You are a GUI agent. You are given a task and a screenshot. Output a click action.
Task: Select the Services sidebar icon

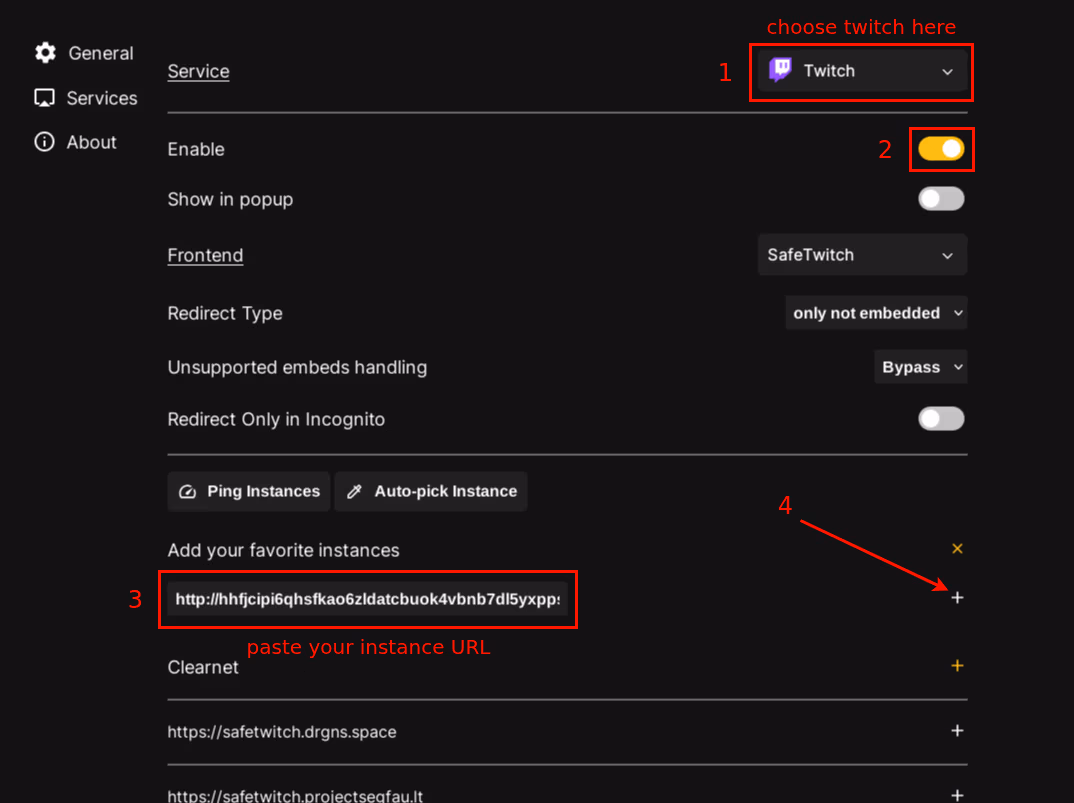click(44, 97)
